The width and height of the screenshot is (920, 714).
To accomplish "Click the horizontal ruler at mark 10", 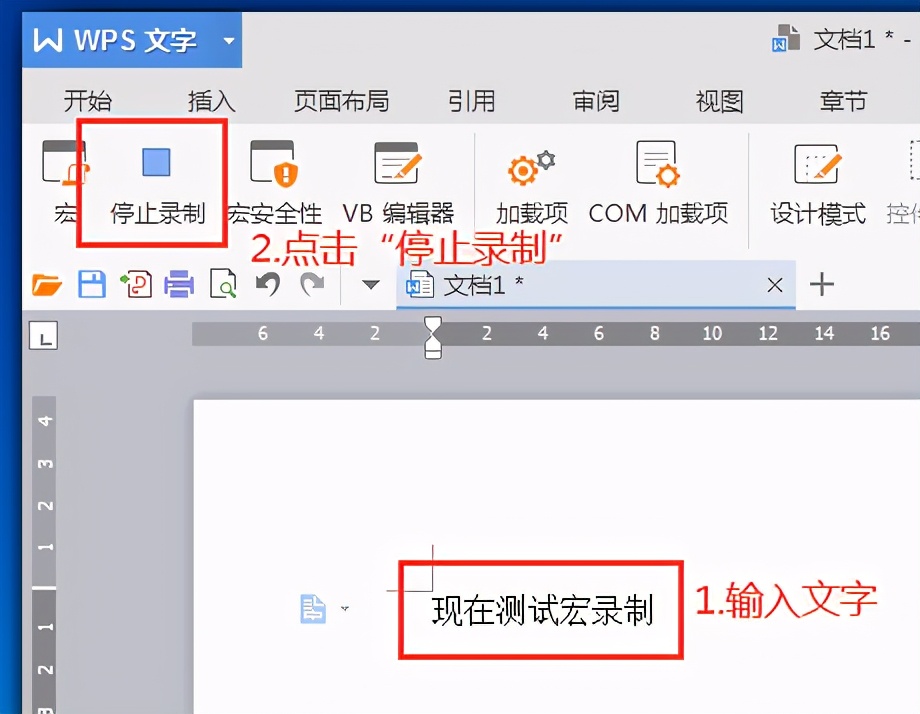I will 712,333.
